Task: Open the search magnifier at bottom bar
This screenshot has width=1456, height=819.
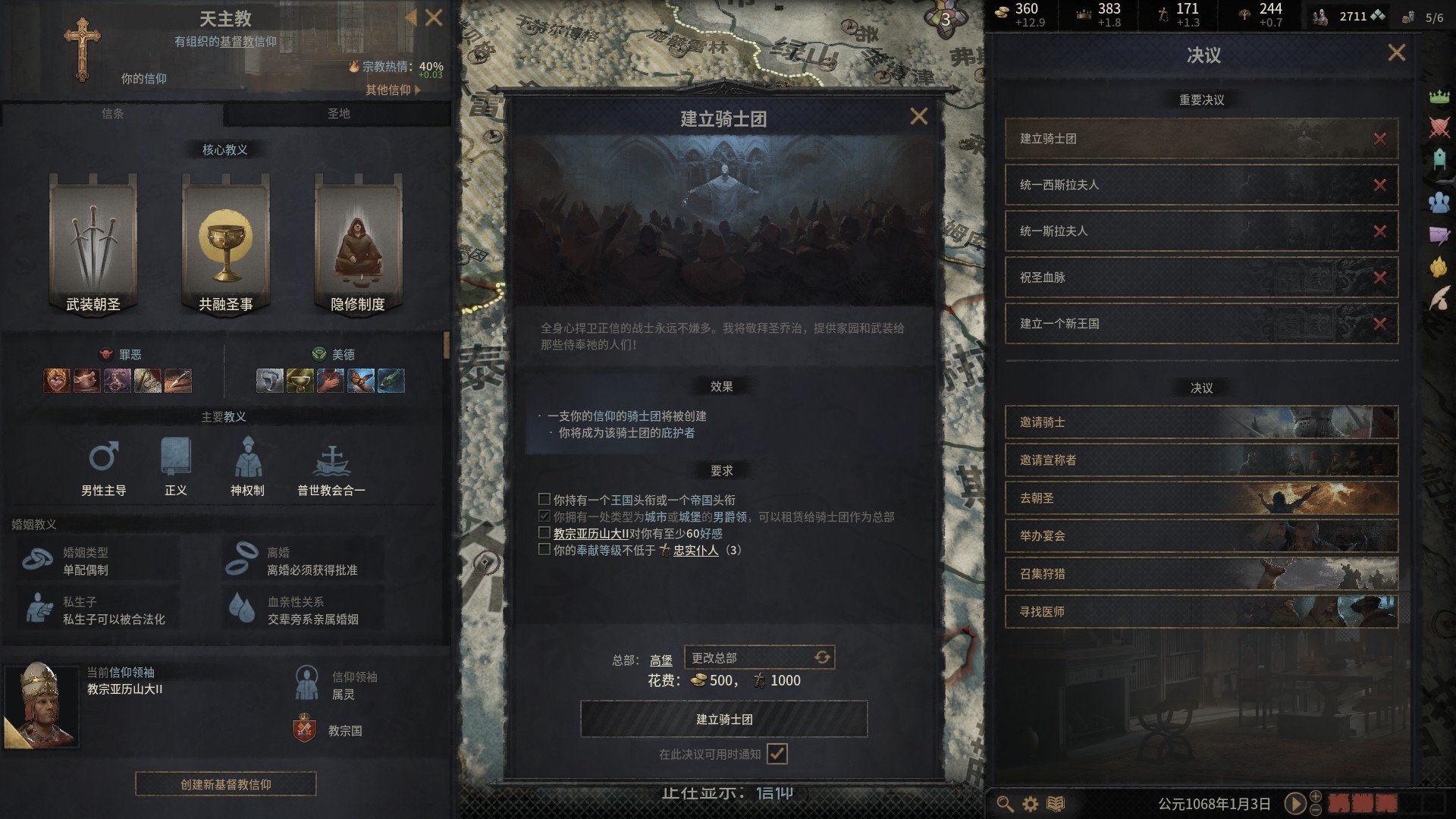Action: 1005,803
